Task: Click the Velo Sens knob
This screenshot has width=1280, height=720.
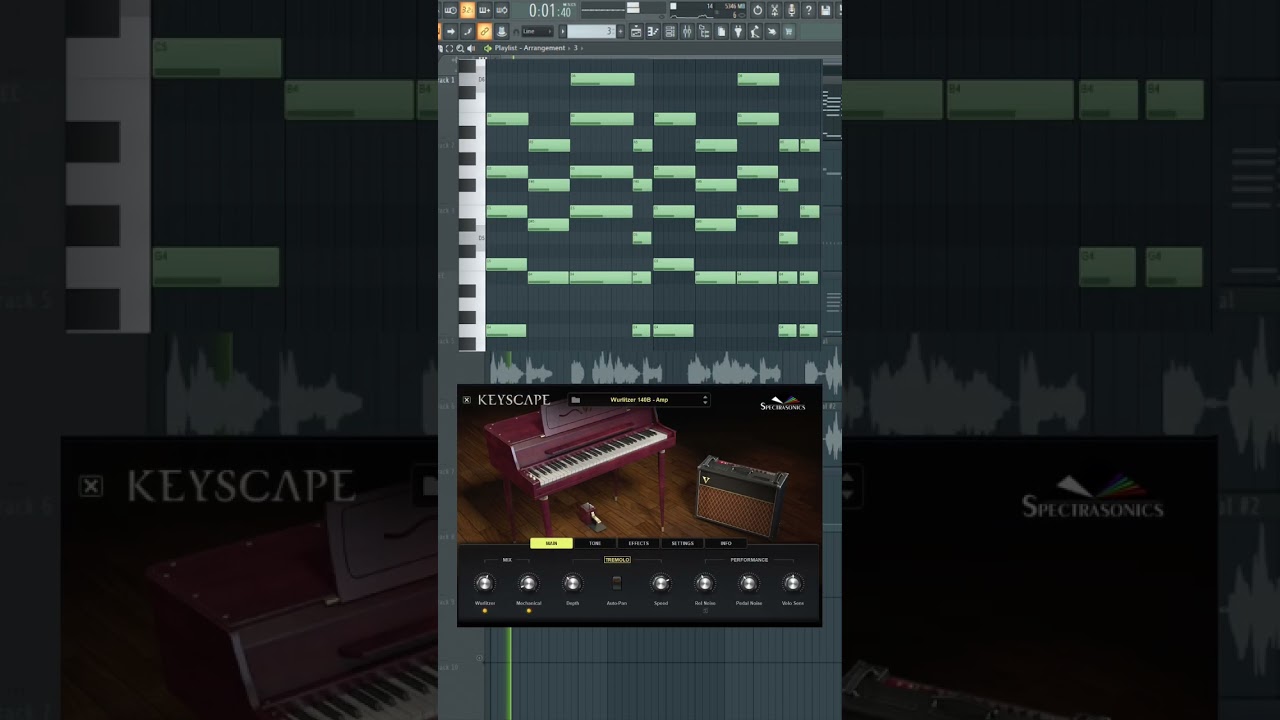Action: pyautogui.click(x=792, y=583)
